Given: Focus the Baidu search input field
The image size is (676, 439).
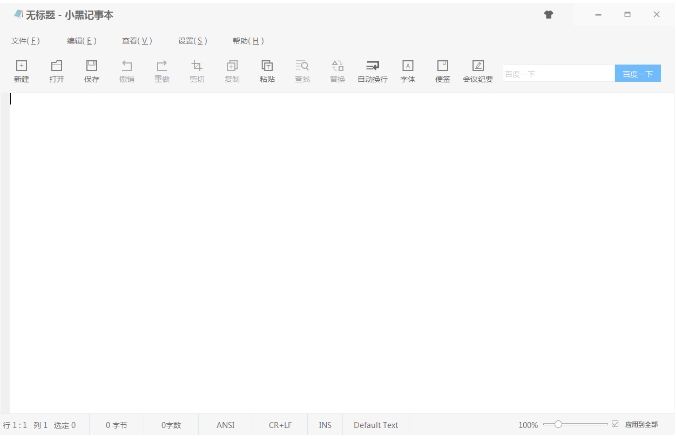Looking at the screenshot, I should [558, 74].
